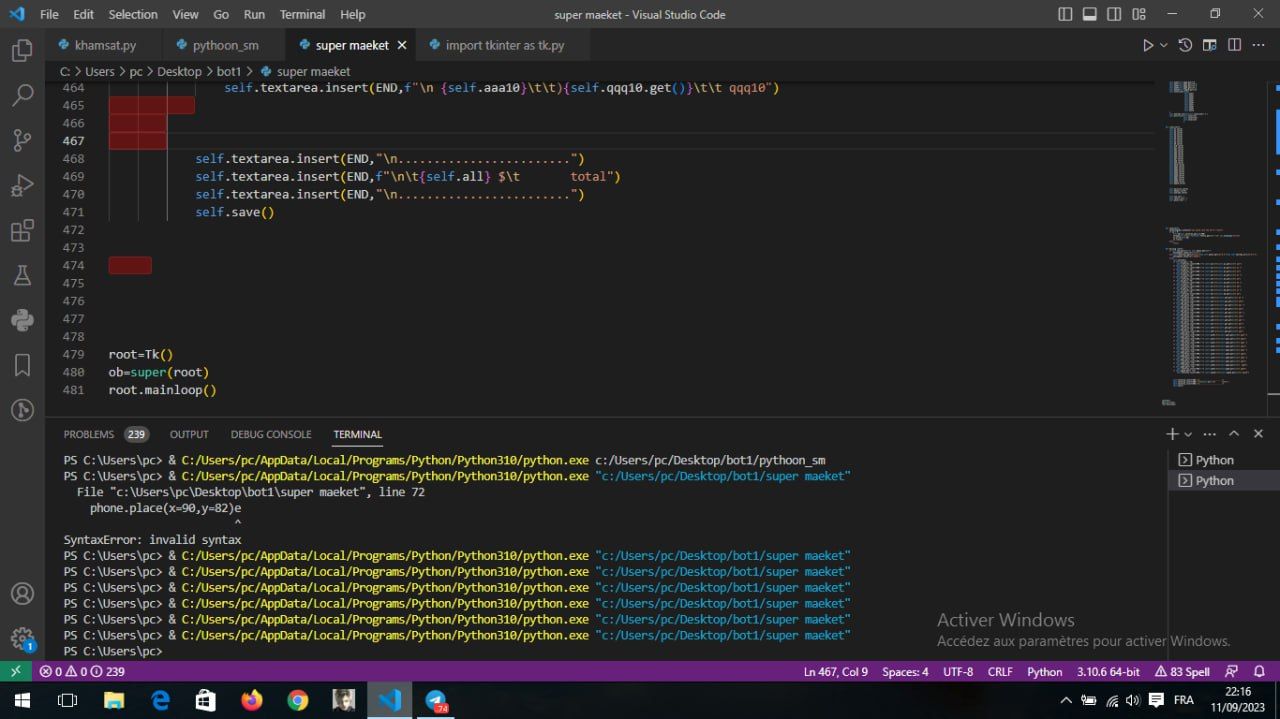Switch to the PROBLEMS panel tab
1280x719 pixels.
(x=89, y=434)
